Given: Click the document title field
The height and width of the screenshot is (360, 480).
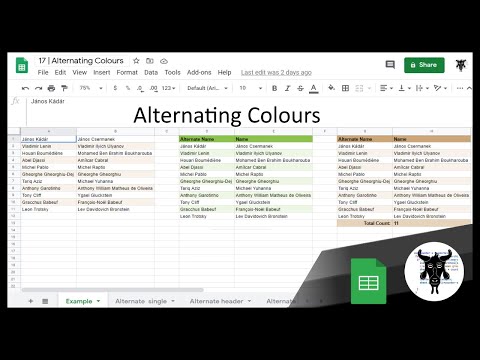Looking at the screenshot, I should (x=81, y=61).
